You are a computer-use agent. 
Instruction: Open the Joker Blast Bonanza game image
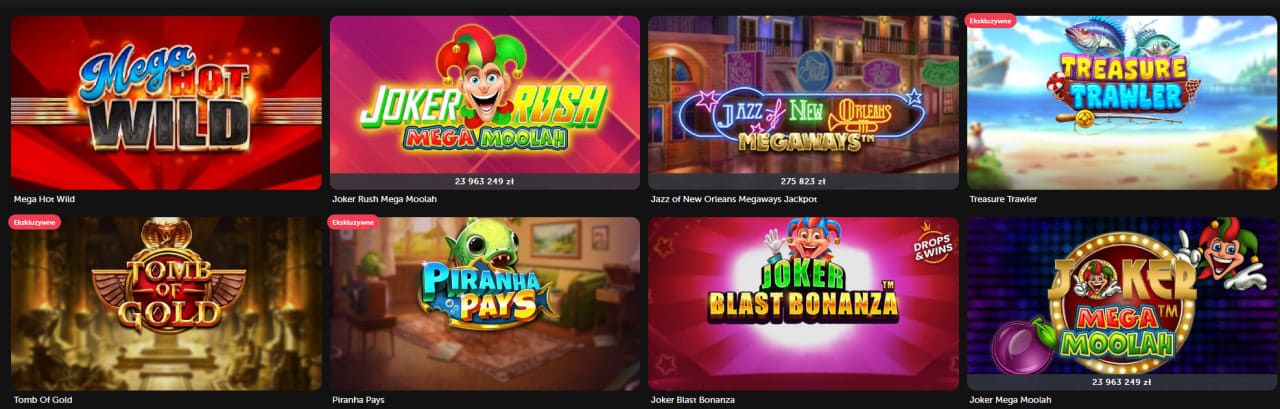(803, 304)
